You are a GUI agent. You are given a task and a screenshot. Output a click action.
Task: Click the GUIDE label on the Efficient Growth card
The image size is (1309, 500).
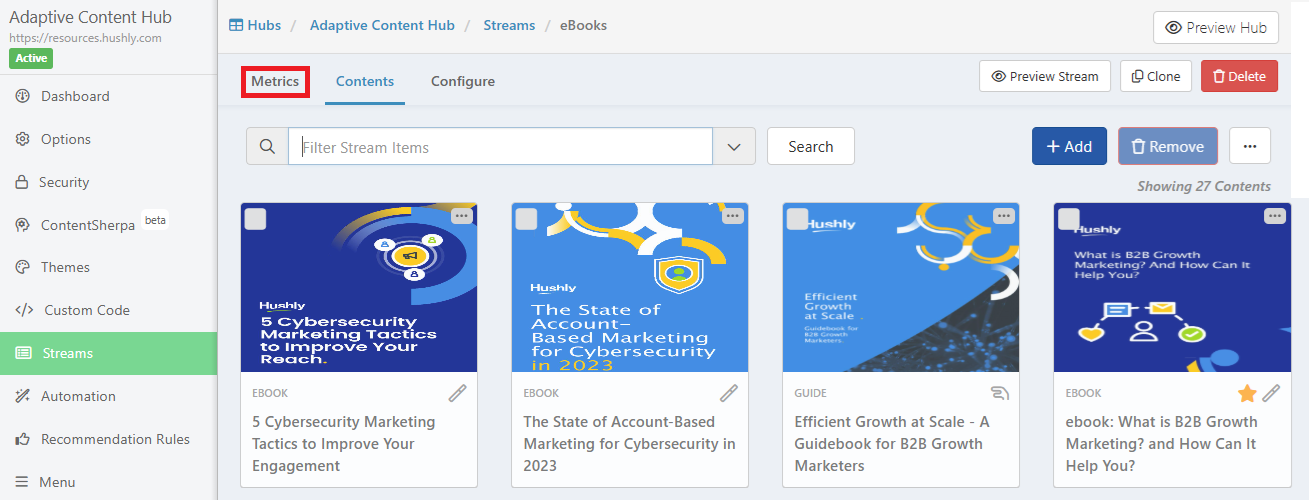coord(811,393)
